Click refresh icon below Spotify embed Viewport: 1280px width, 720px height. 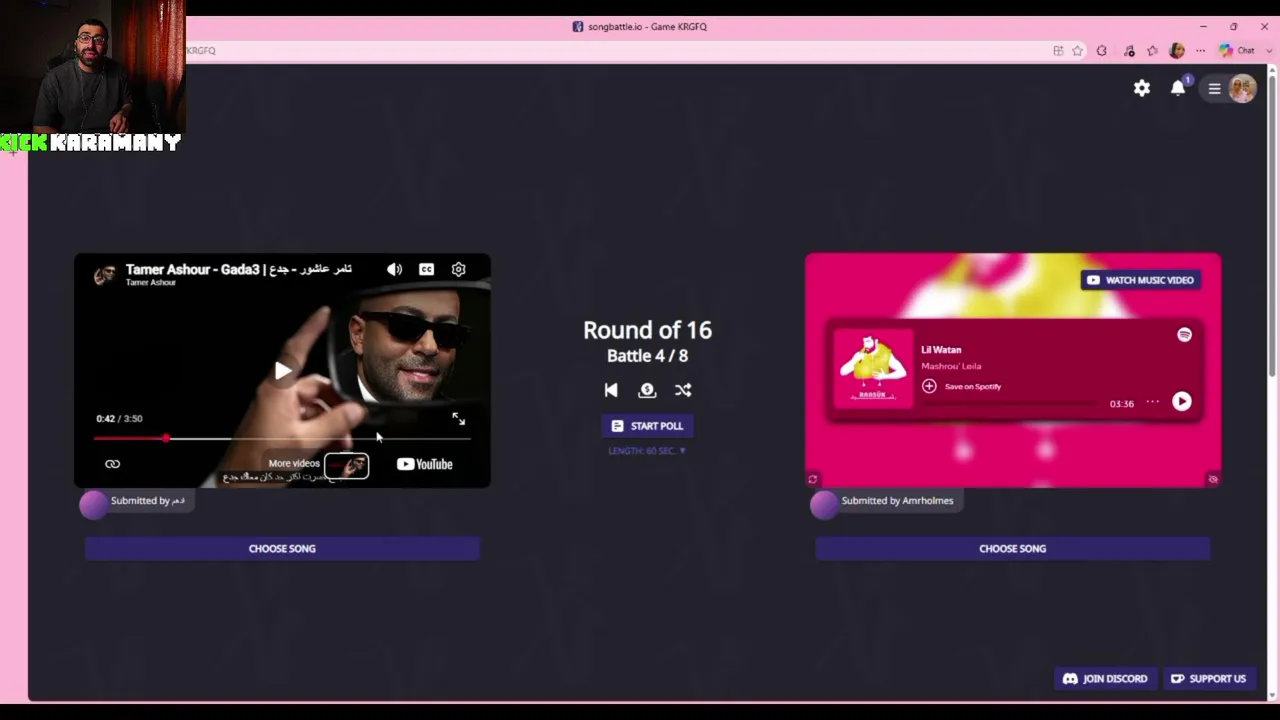[812, 479]
